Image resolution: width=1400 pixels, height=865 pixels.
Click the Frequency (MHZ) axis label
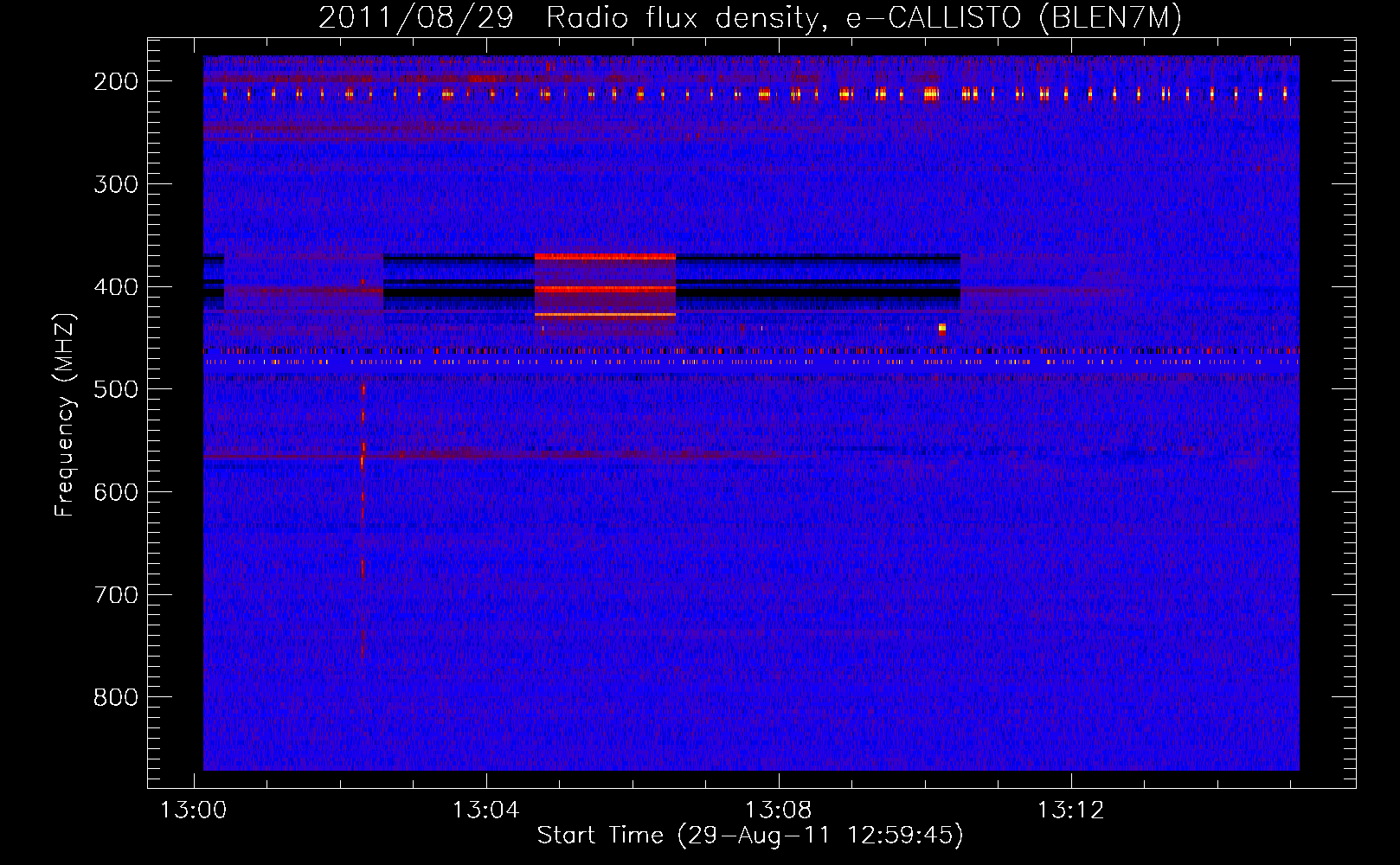(x=66, y=414)
